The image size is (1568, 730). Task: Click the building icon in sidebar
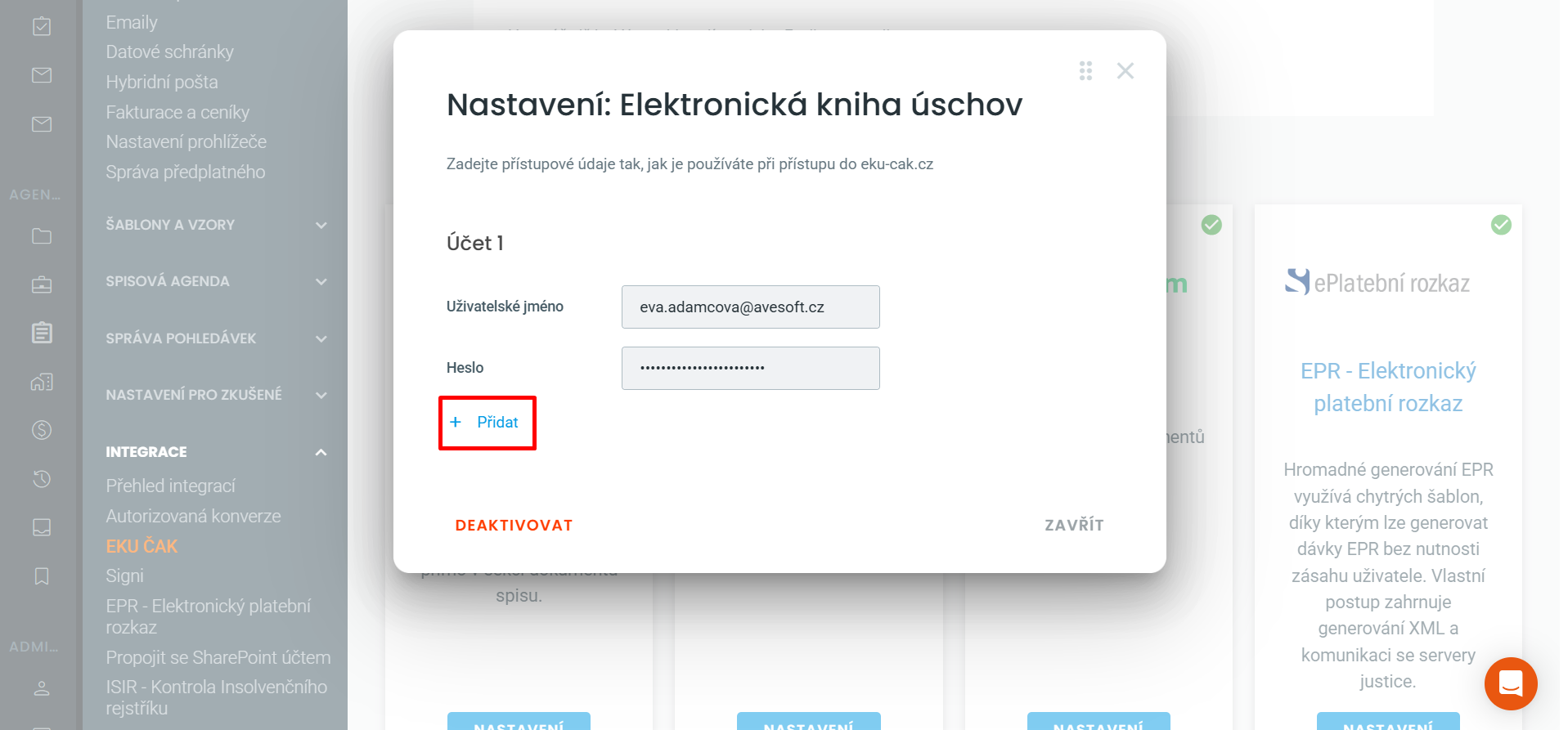click(42, 382)
